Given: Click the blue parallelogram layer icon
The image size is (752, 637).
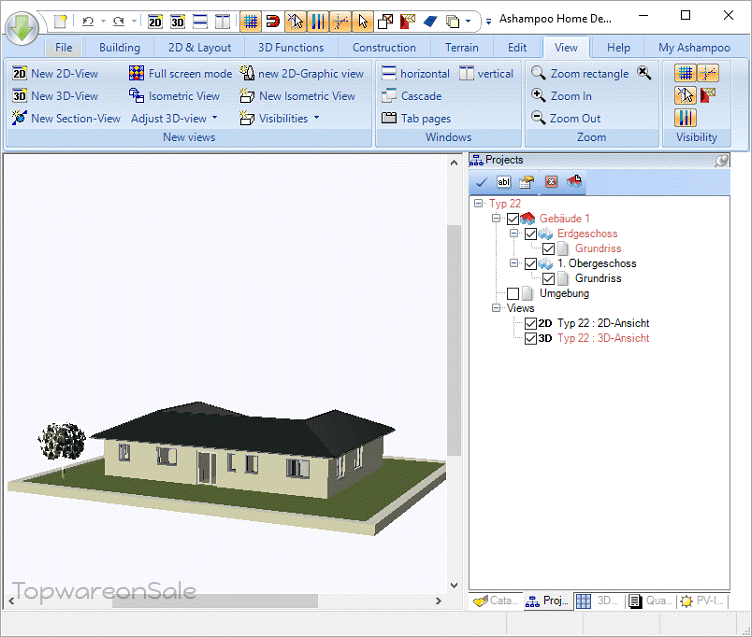Looking at the screenshot, I should (430, 22).
